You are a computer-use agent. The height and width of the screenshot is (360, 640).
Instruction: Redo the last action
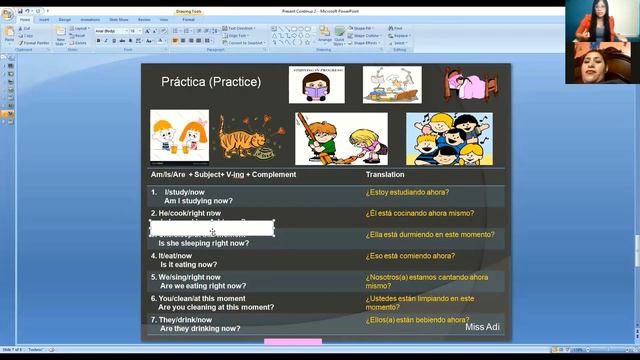pos(38,11)
